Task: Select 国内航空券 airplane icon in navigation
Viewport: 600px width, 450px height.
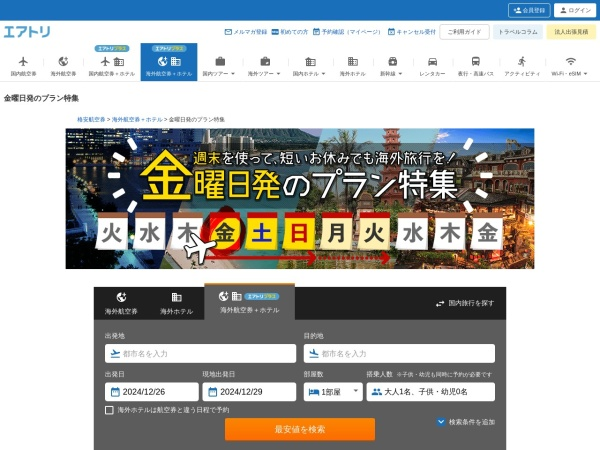Action: 23,61
